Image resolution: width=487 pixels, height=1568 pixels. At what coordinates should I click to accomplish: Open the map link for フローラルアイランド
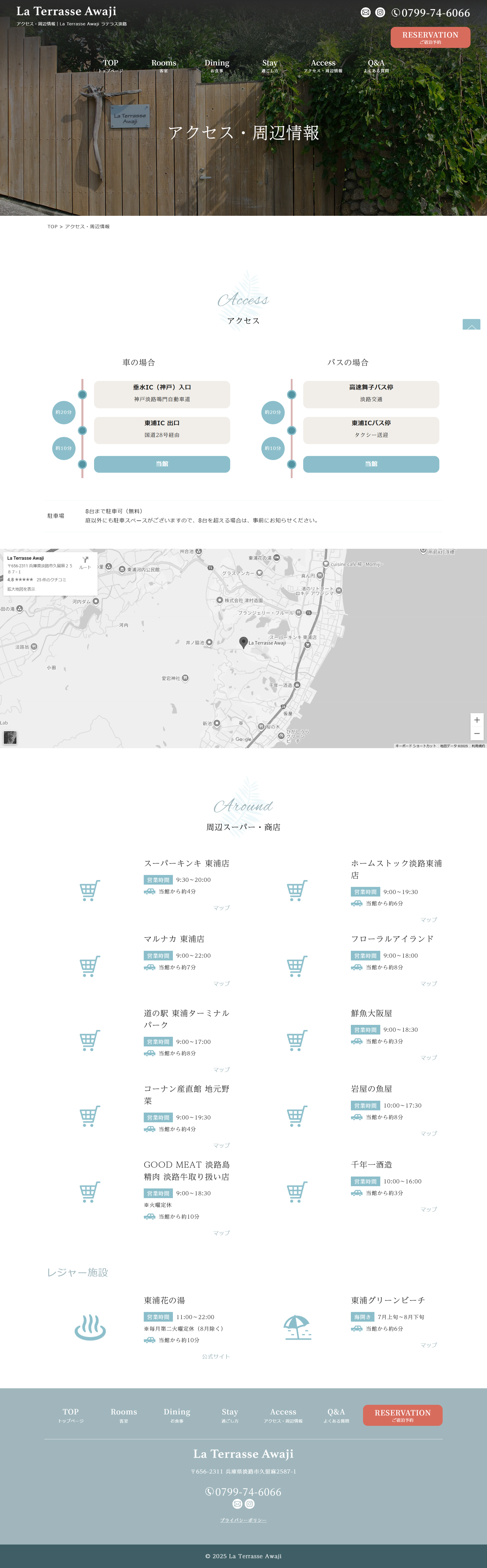click(x=428, y=984)
